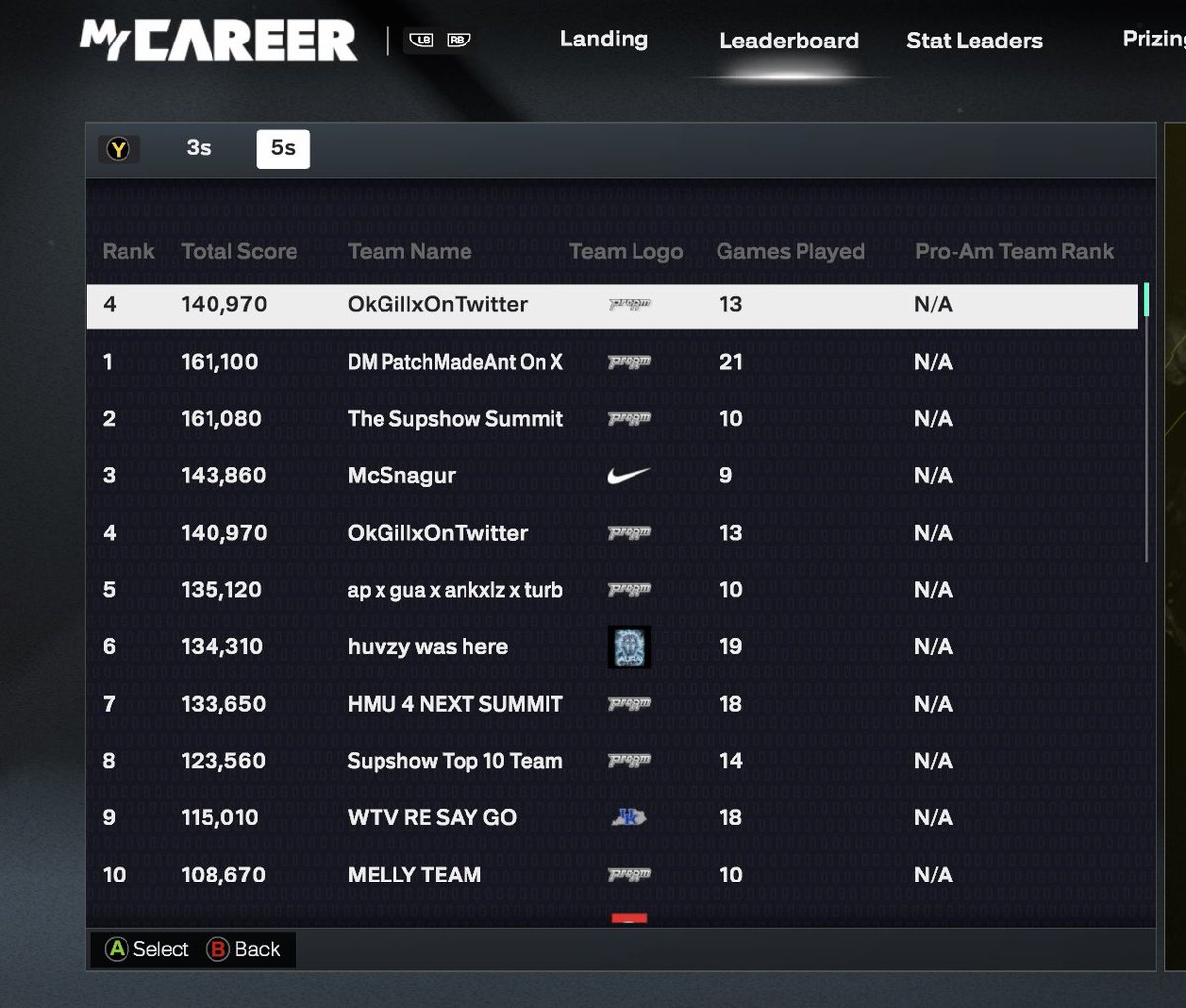The image size is (1186, 1008).
Task: Select the 5s leaderboard filter
Action: 283,148
